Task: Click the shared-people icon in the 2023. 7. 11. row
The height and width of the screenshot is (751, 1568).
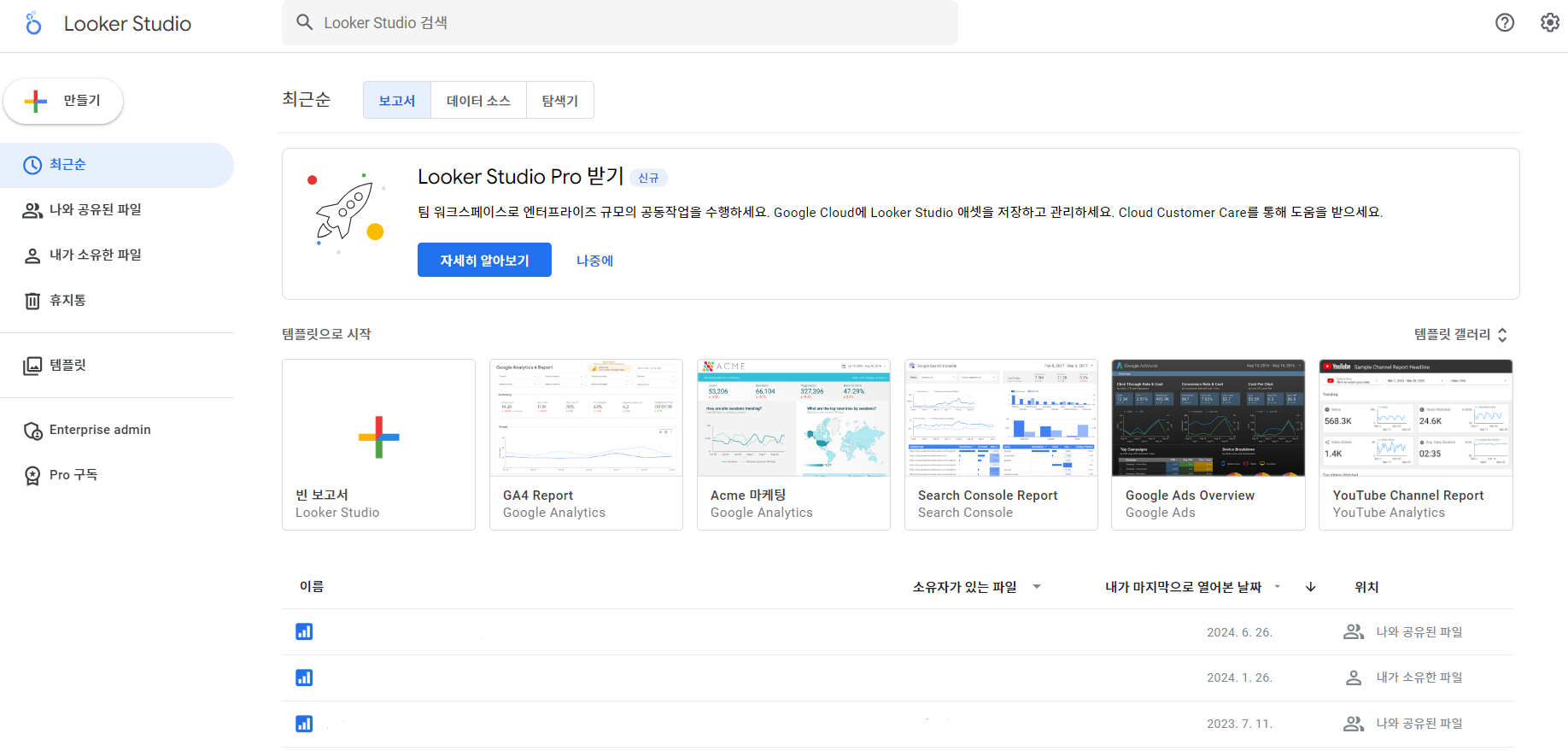Action: pos(1354,724)
